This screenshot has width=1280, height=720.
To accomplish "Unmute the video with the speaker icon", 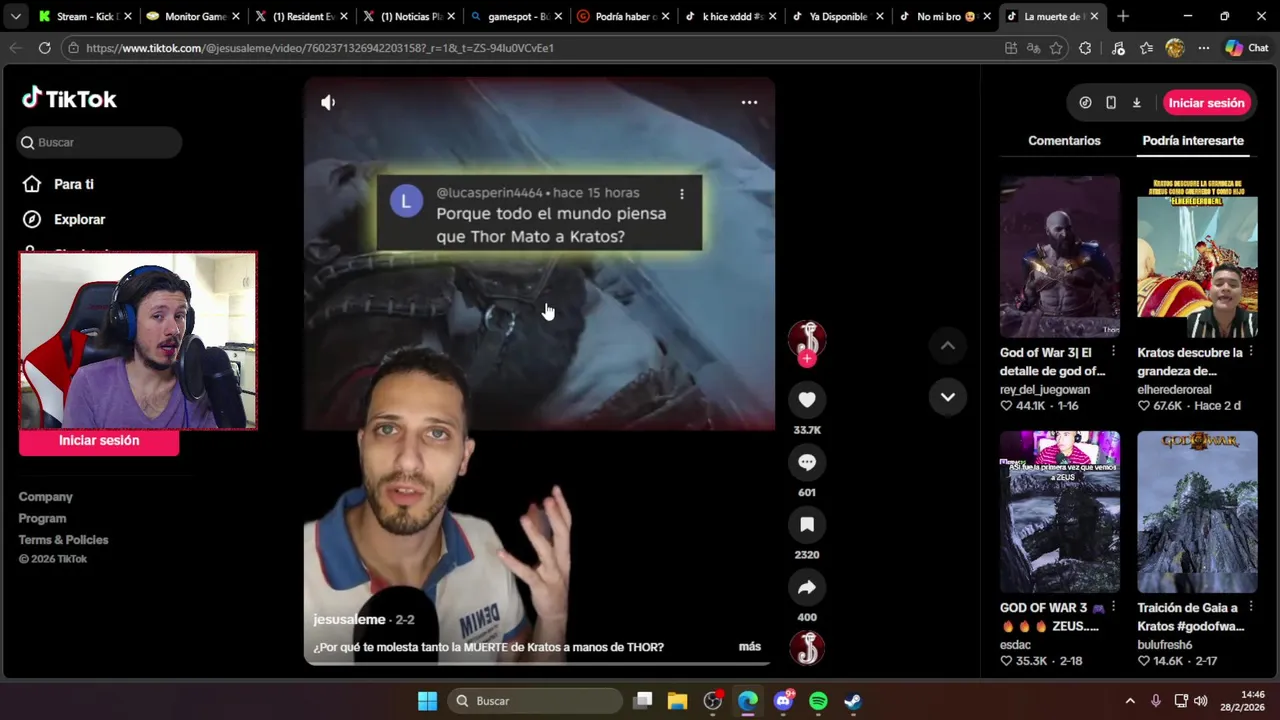I will tap(328, 102).
